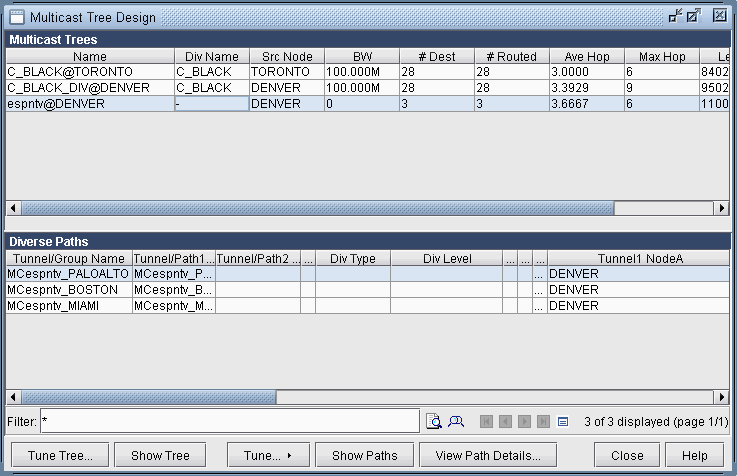Screen dimensions: 737x476
Task: Click the filter query icon beside Filter field
Action: pos(434,421)
